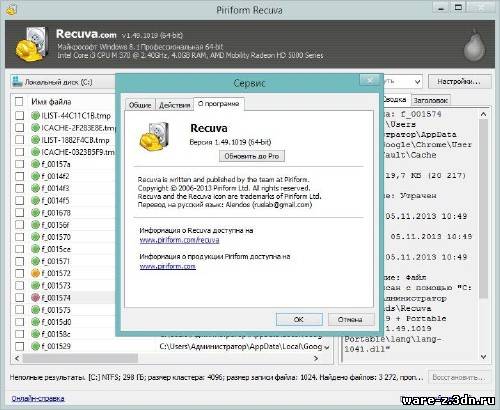
Task: Click green status icon of f_00157a
Action: click(35, 164)
